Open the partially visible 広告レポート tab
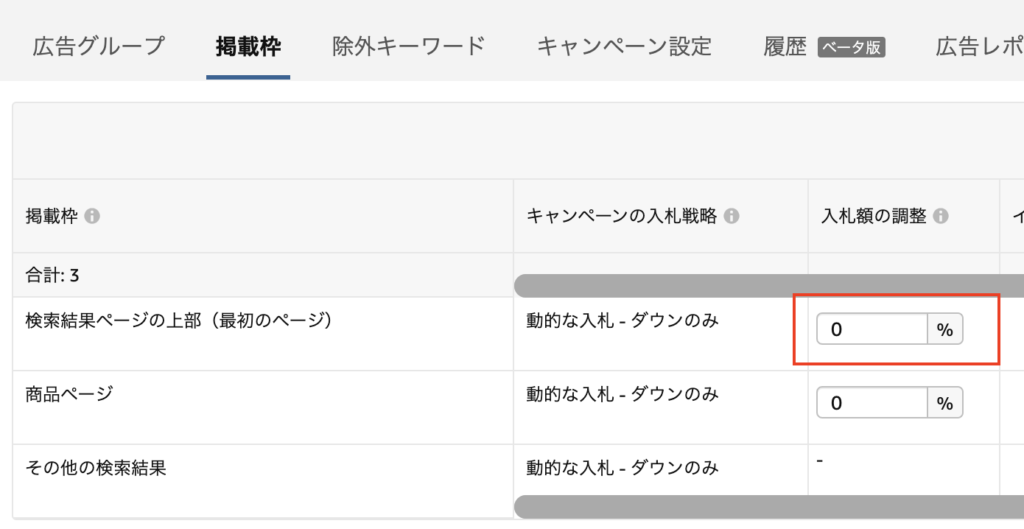Image resolution: width=1024 pixels, height=529 pixels. coord(980,46)
